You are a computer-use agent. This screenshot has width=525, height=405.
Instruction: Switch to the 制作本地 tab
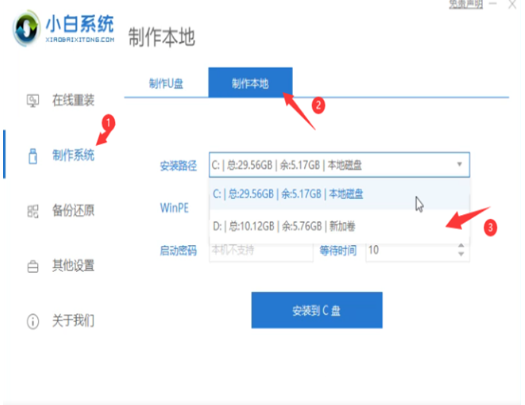[250, 83]
